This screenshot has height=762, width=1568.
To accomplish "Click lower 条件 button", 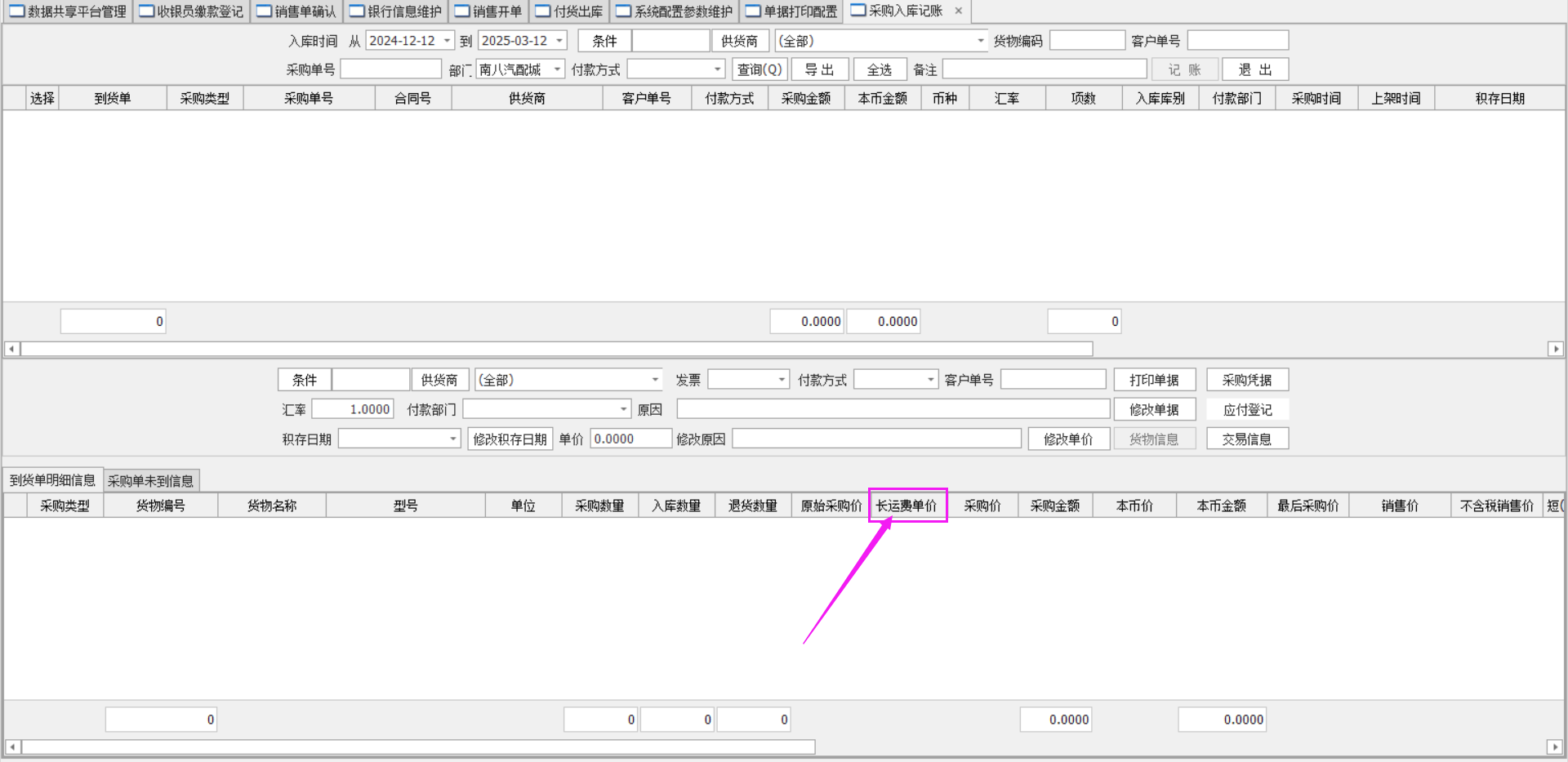I will [305, 380].
